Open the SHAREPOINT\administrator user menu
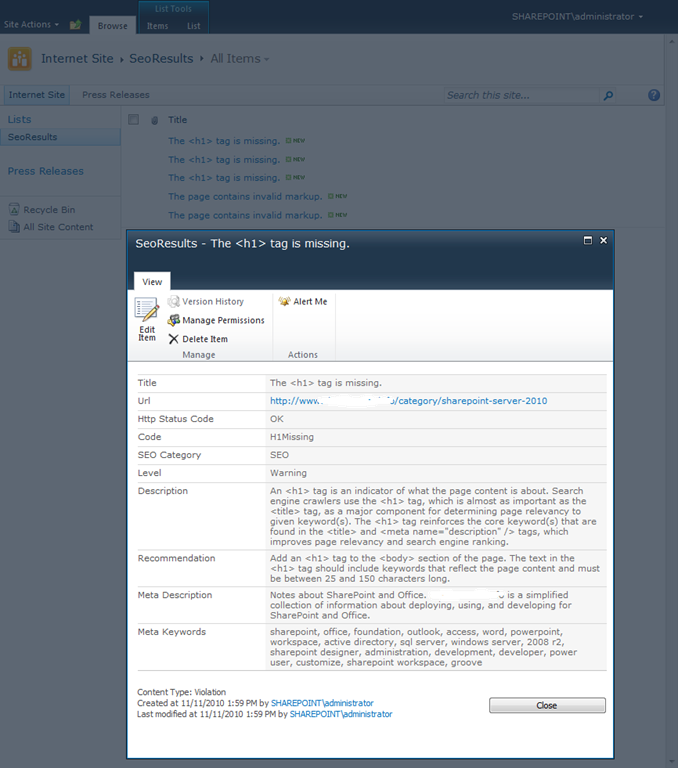This screenshot has width=678, height=768. (577, 17)
